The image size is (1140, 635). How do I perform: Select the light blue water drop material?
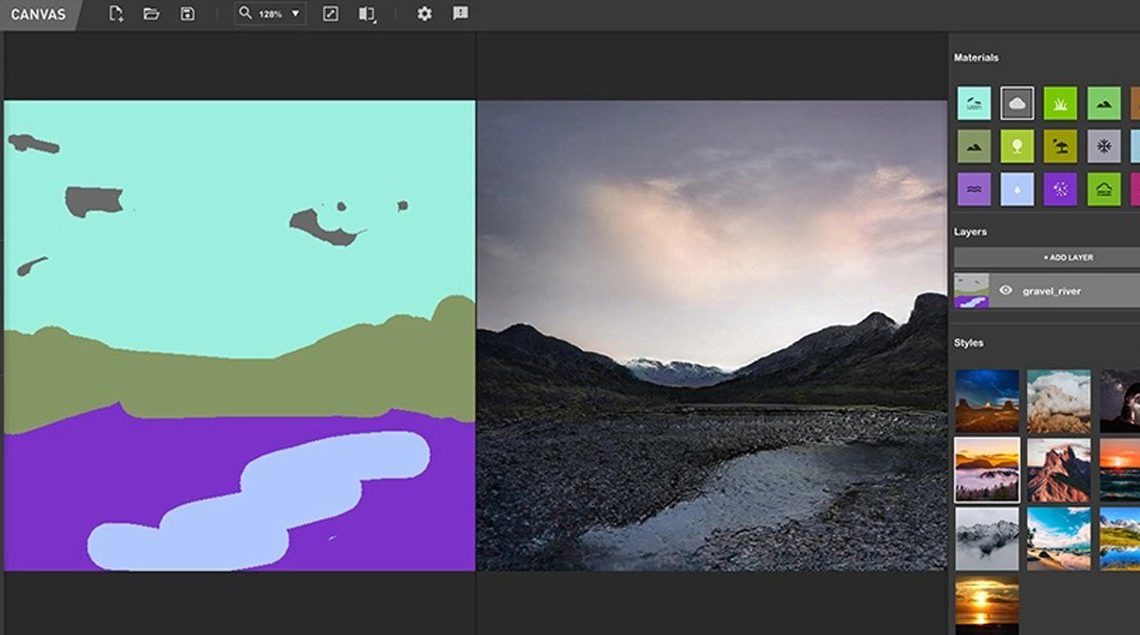pyautogui.click(x=1017, y=189)
